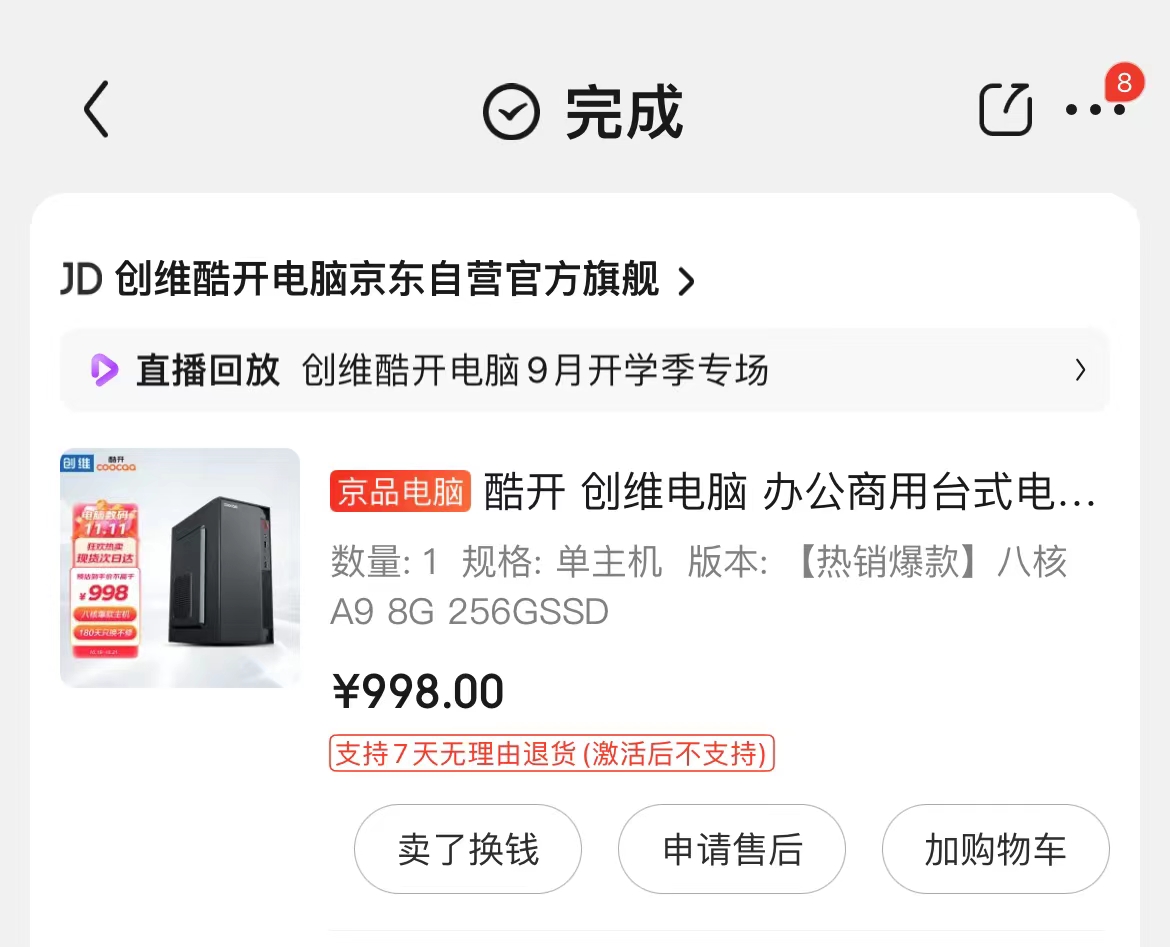Click the 京品电脑 label icon
Image resolution: width=1170 pixels, height=947 pixels.
click(399, 492)
